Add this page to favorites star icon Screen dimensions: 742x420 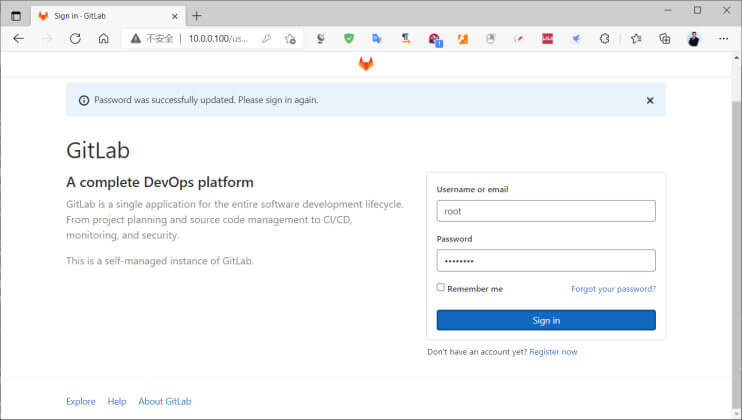291,39
